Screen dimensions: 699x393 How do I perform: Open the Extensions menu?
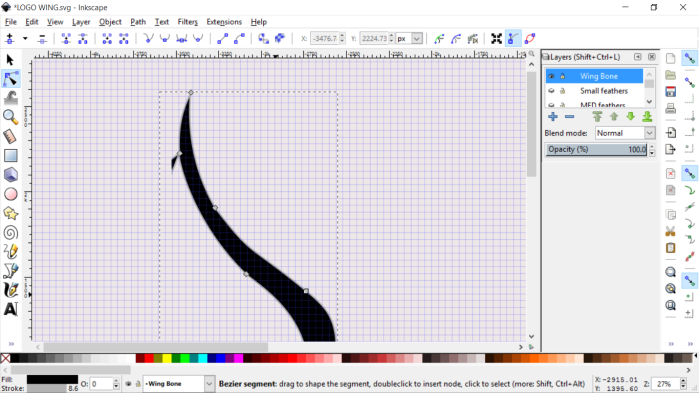(224, 22)
